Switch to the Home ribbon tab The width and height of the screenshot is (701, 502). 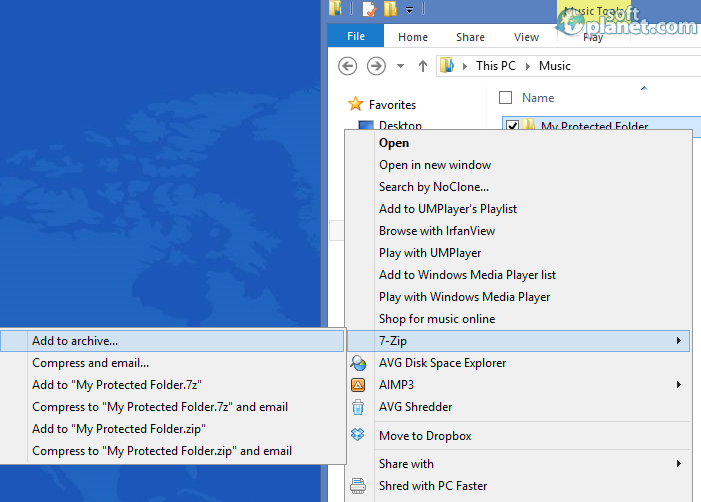click(413, 37)
